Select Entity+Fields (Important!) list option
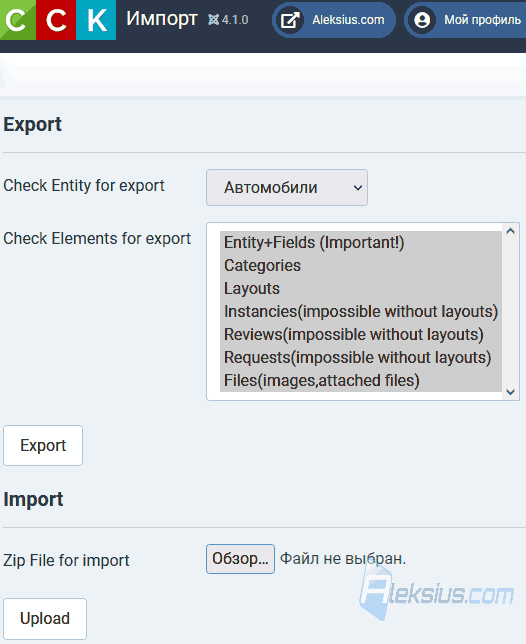 coord(361,242)
